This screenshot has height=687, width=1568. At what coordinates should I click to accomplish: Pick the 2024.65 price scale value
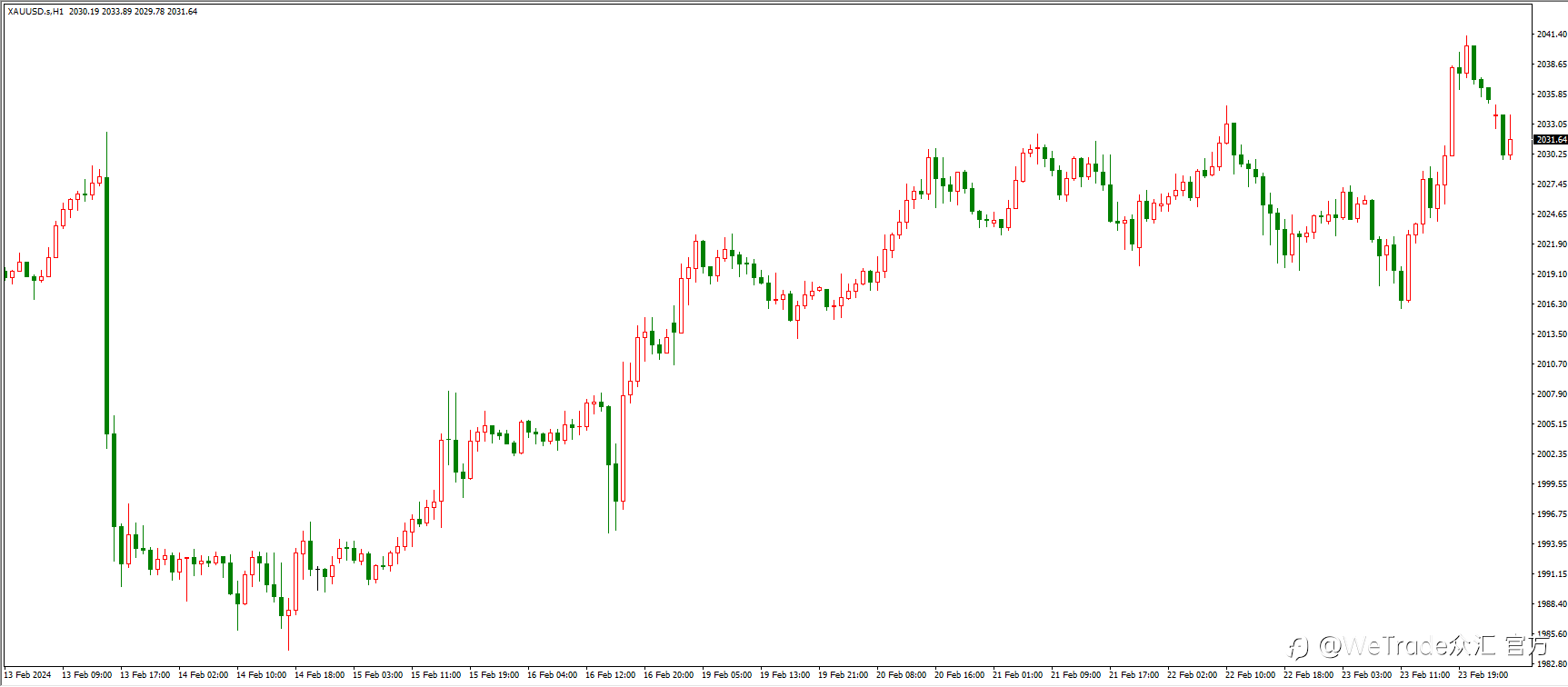pos(1552,214)
